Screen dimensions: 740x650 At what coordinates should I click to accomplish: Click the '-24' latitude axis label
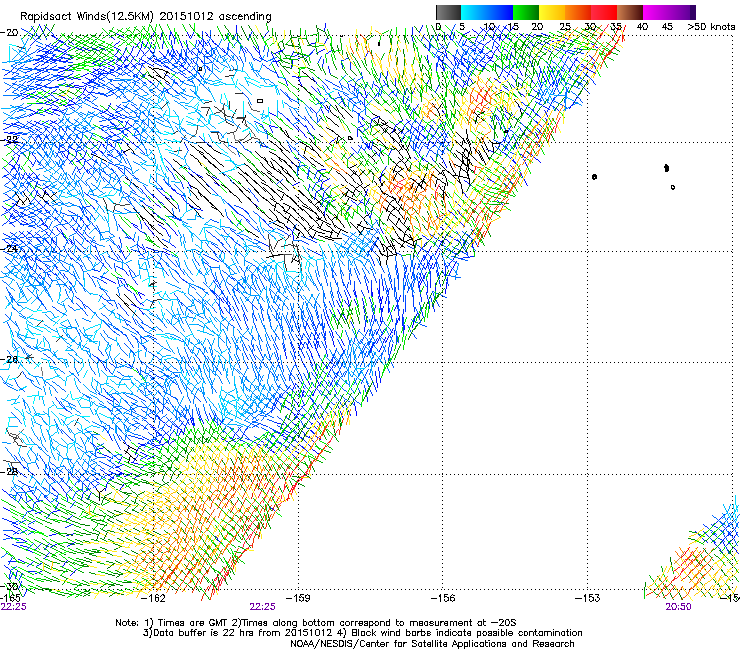pos(9,248)
